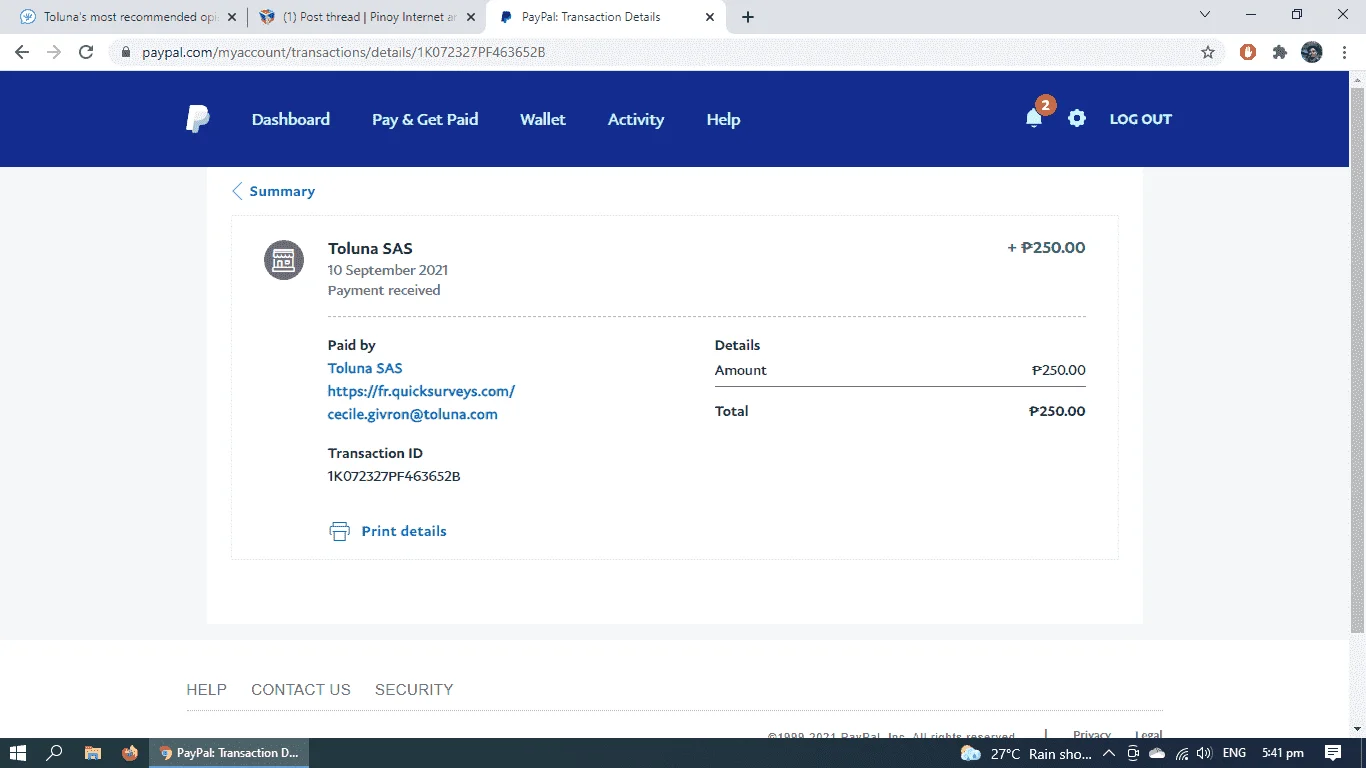The width and height of the screenshot is (1366, 768).
Task: Close the PayPal Transaction Details tab
Action: [x=710, y=17]
